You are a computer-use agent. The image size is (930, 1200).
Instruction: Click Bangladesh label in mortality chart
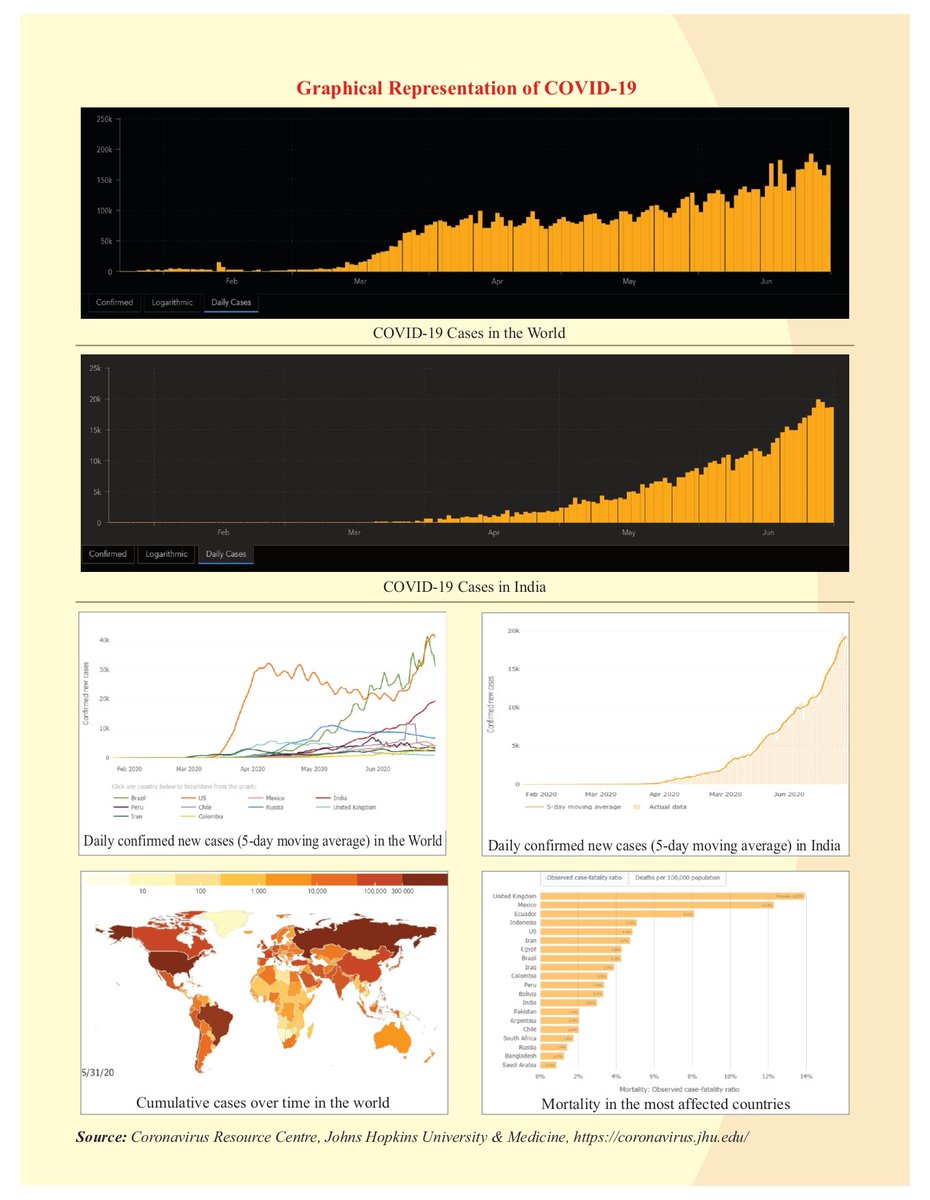click(x=520, y=1056)
